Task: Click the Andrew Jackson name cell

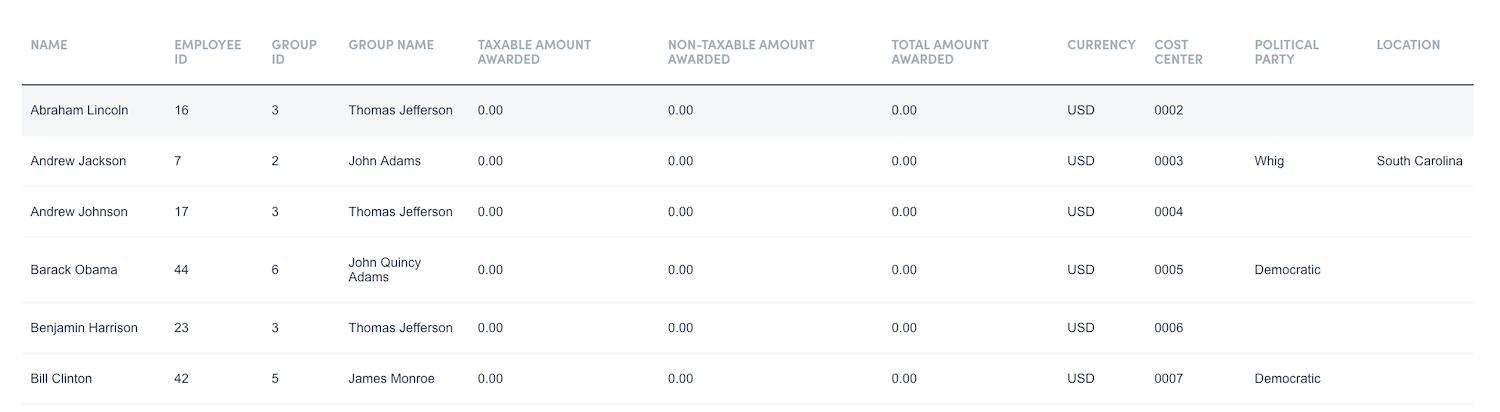Action: click(78, 161)
